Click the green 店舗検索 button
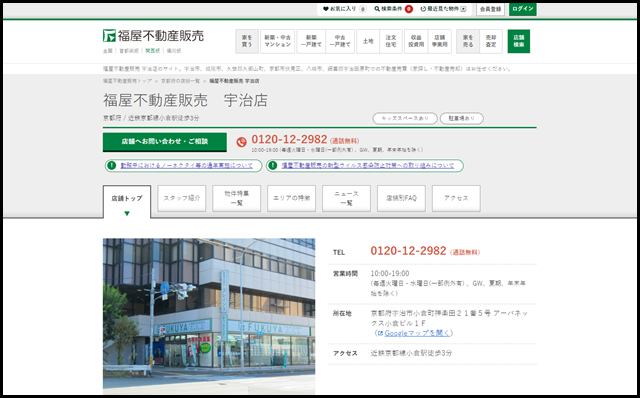 [x=519, y=41]
